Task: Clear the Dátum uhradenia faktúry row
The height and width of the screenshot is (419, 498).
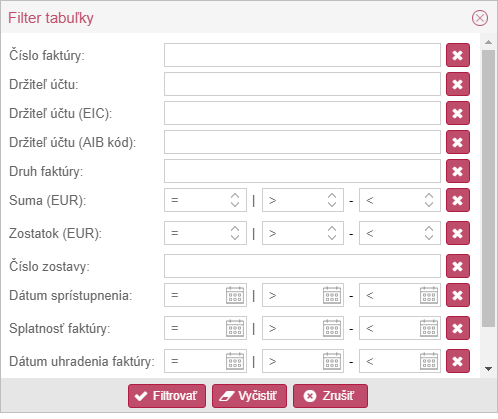Action: click(458, 361)
